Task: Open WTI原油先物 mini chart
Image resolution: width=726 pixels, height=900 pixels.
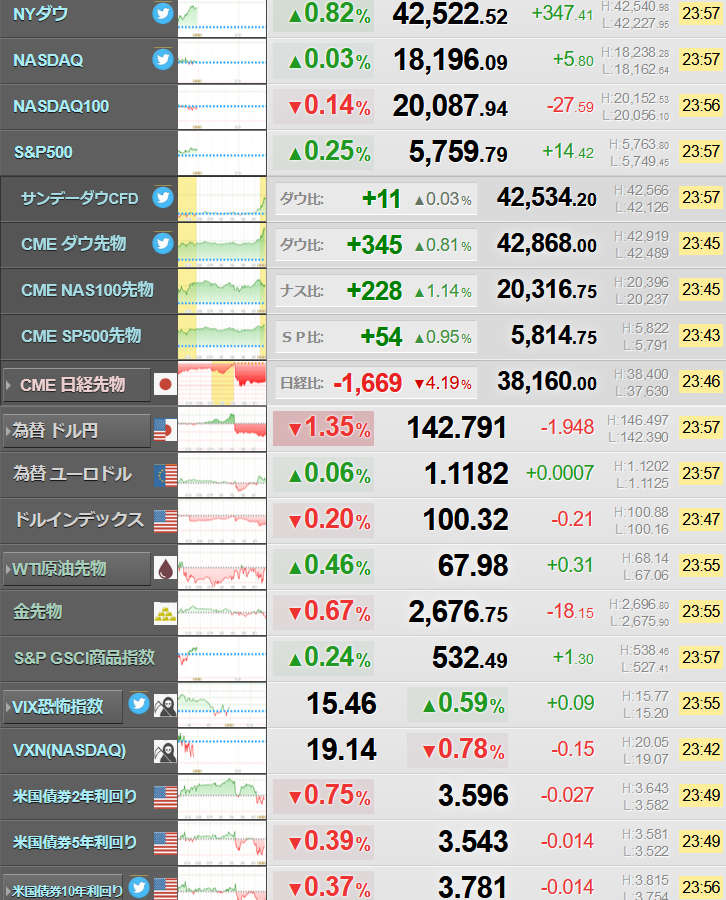Action: pos(222,567)
